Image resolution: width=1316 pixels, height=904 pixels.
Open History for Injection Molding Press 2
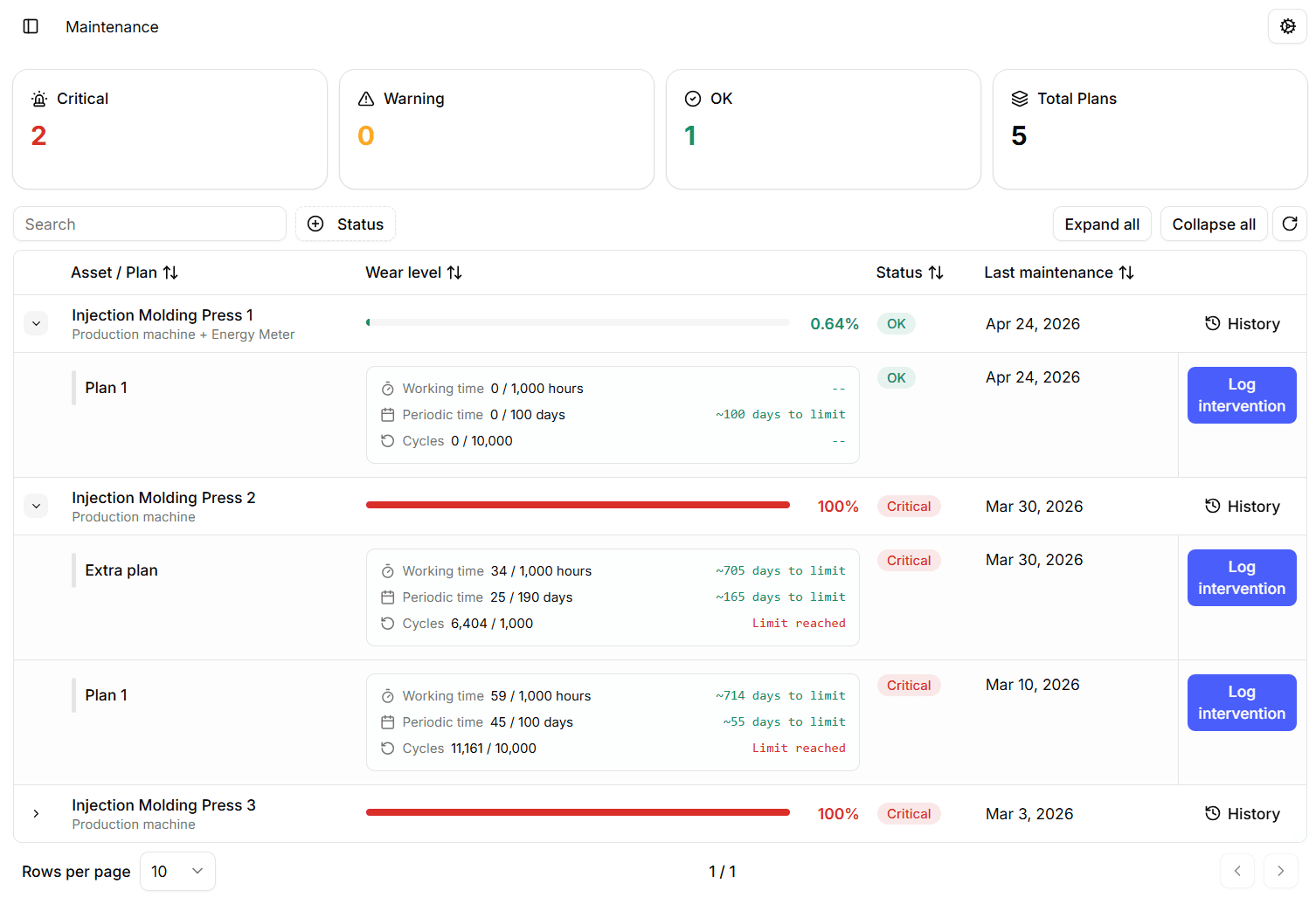(x=1242, y=506)
